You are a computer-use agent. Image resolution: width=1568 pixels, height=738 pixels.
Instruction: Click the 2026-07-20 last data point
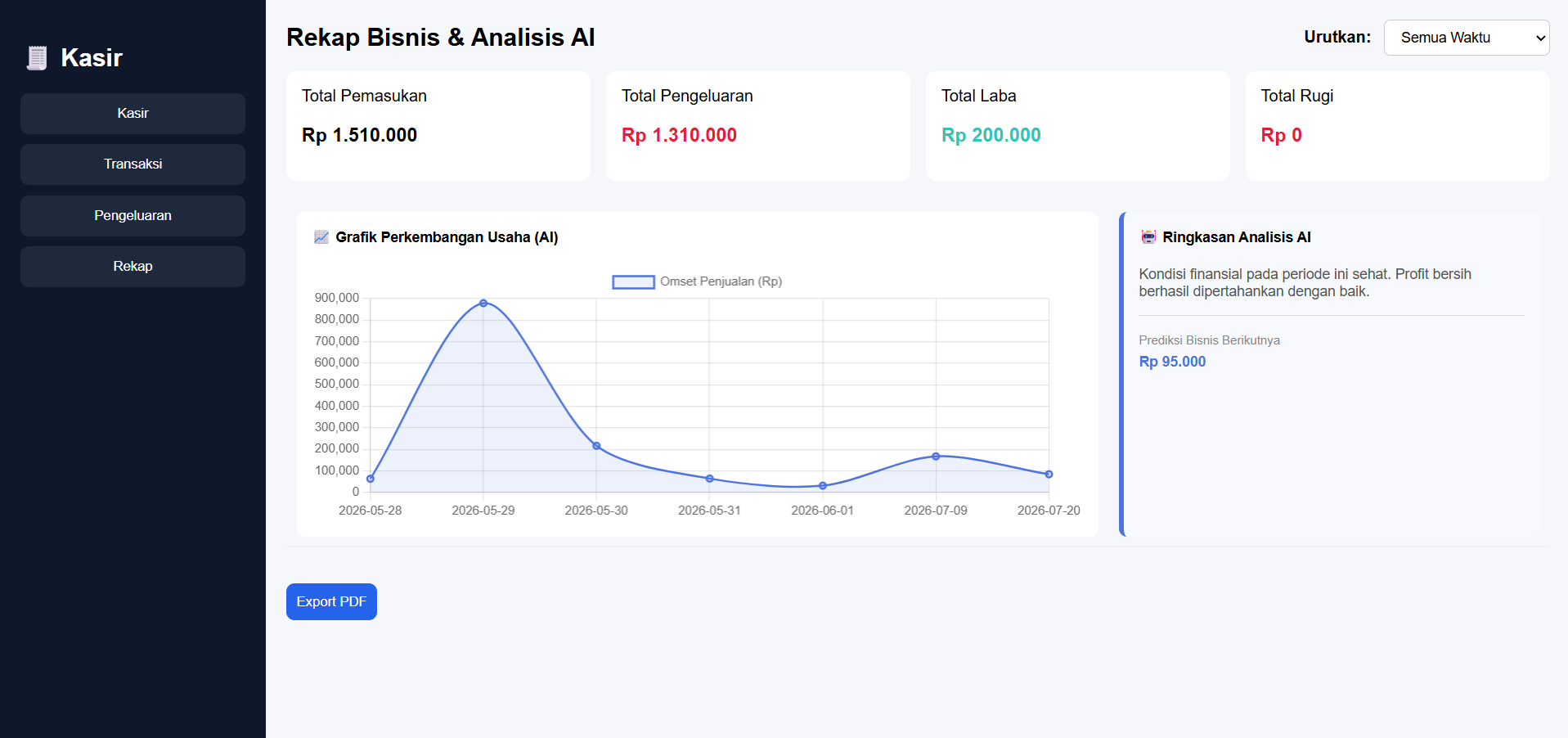(x=1049, y=475)
